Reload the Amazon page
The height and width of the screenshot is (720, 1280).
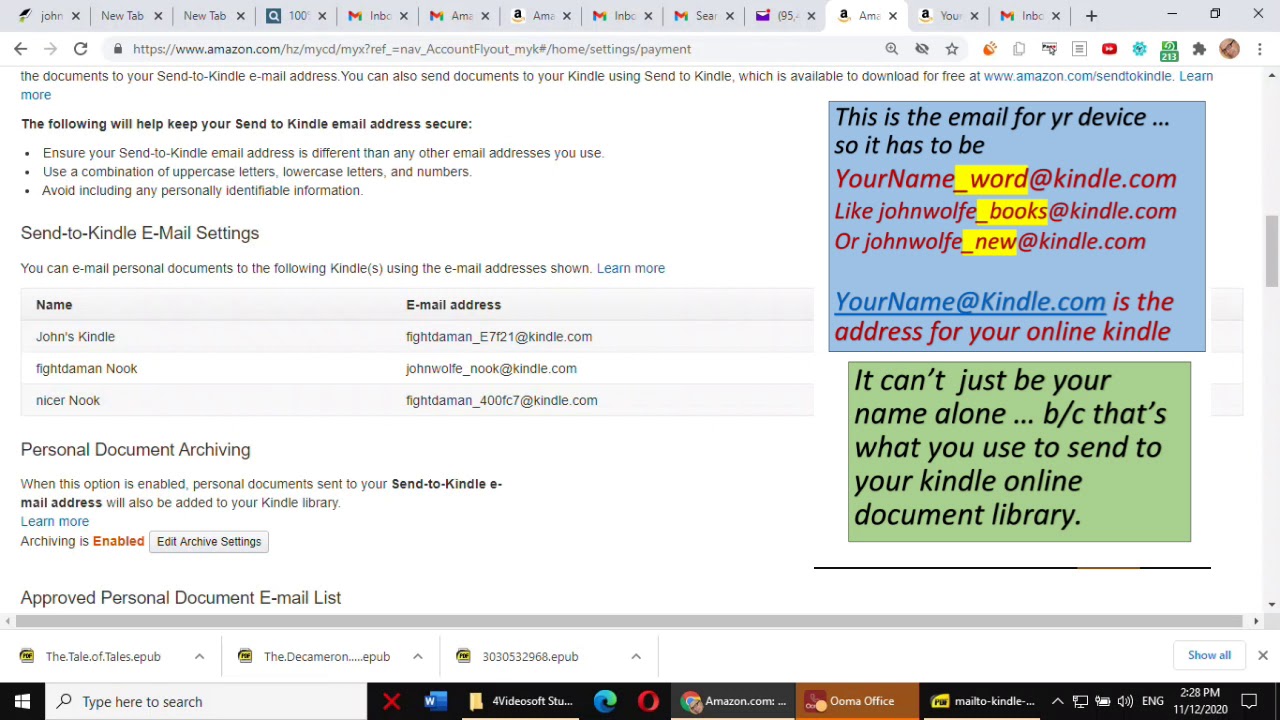click(x=80, y=49)
